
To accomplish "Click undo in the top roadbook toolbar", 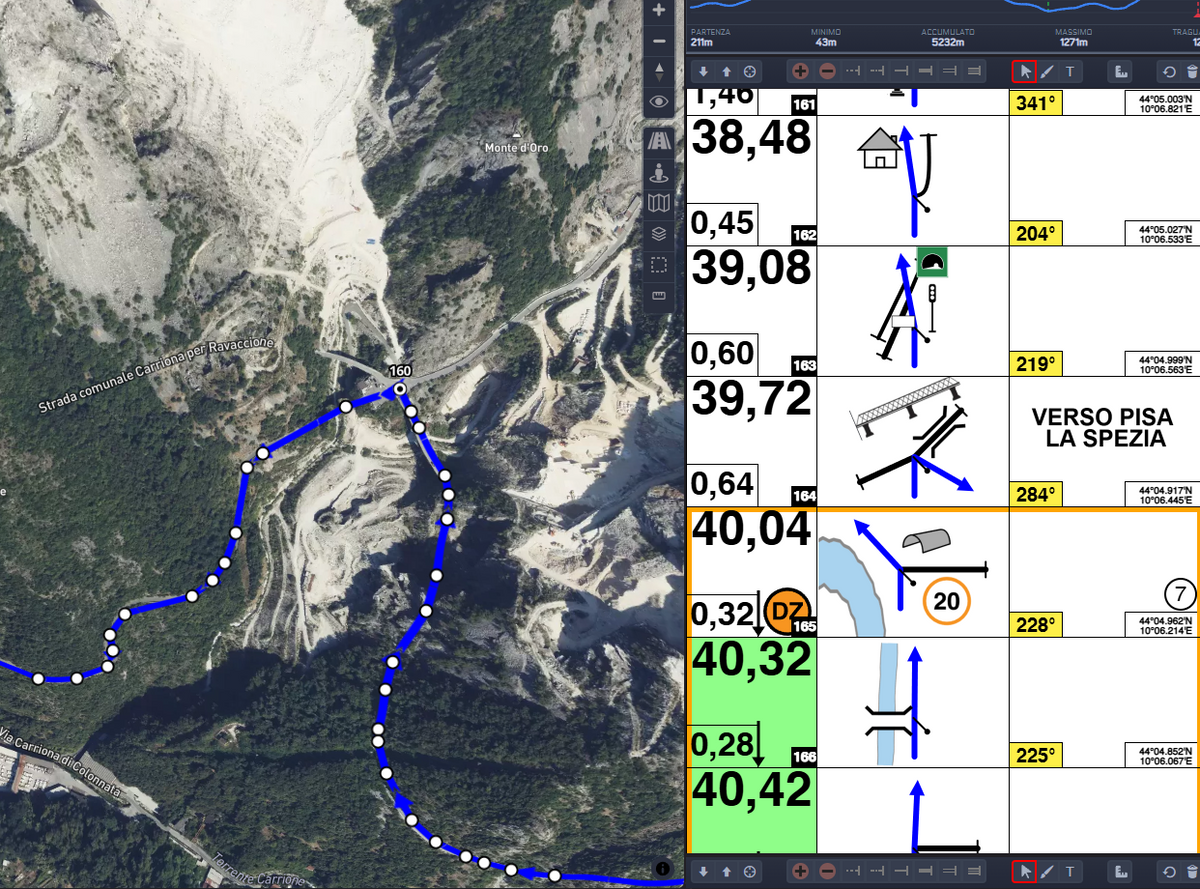I will point(1169,72).
